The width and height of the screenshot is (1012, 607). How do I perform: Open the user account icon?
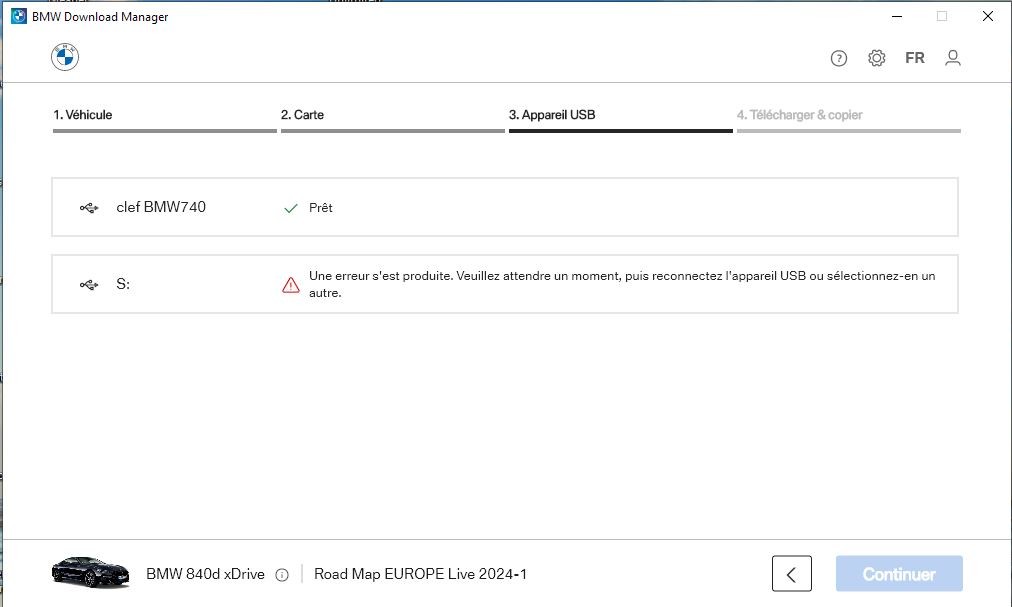953,58
